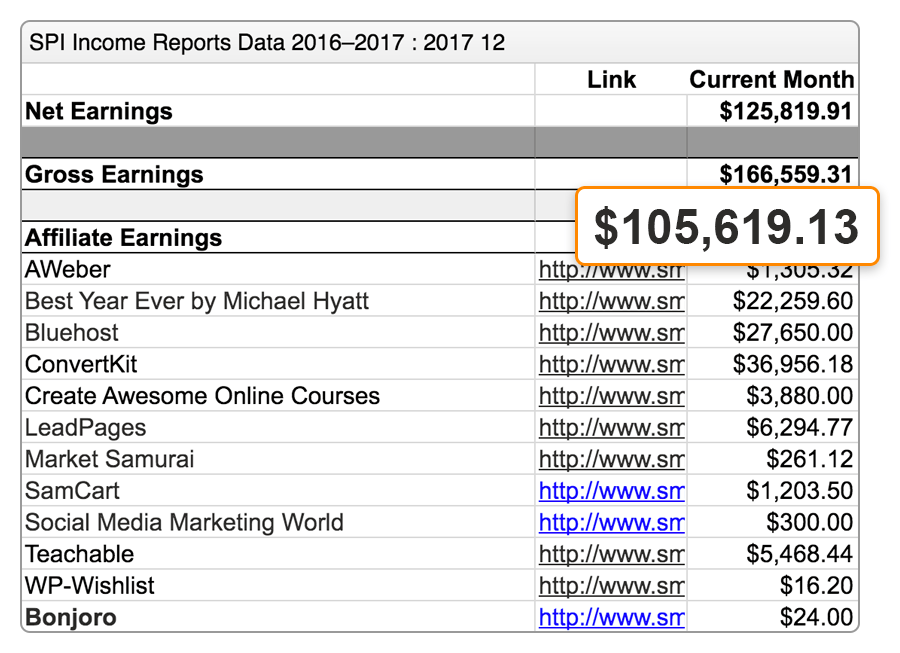This screenshot has width=900, height=653.
Task: Open the ConvertKit affiliate link
Action: tap(611, 364)
